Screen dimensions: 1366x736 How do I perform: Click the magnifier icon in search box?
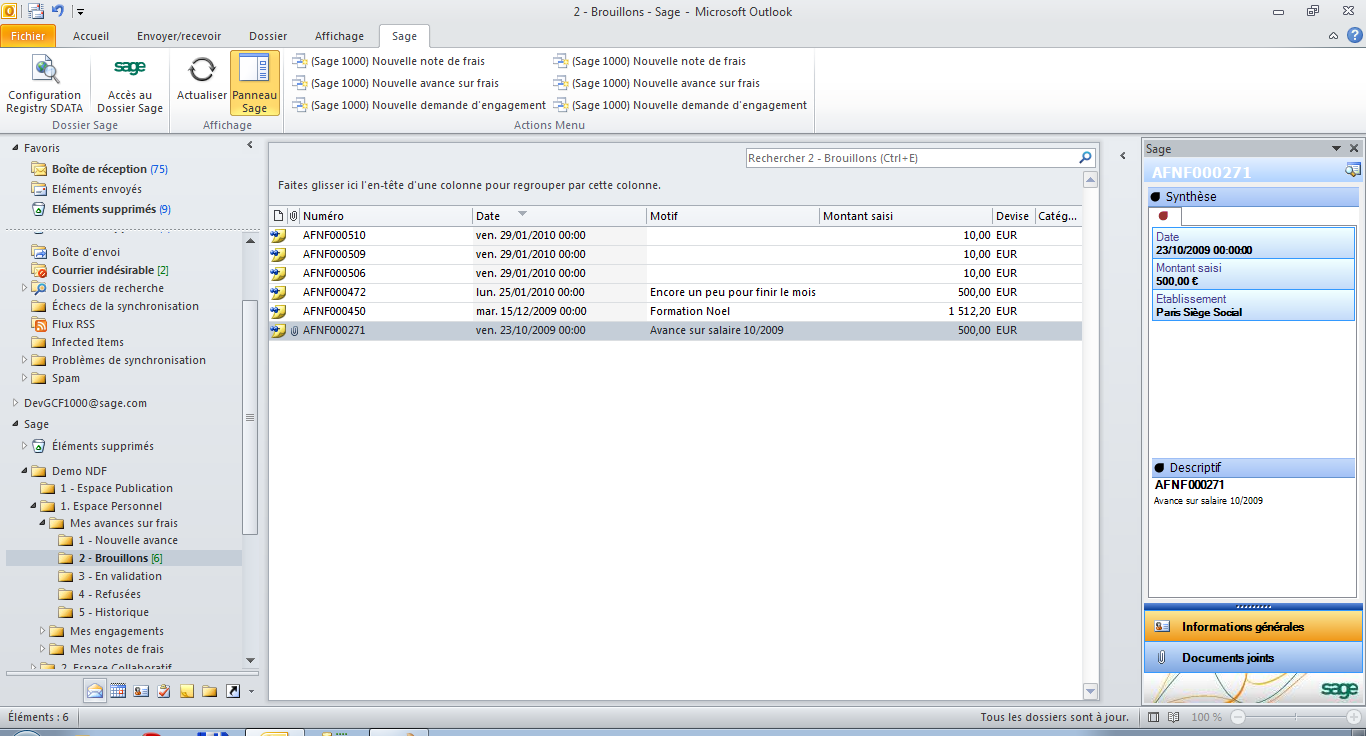pos(1085,158)
